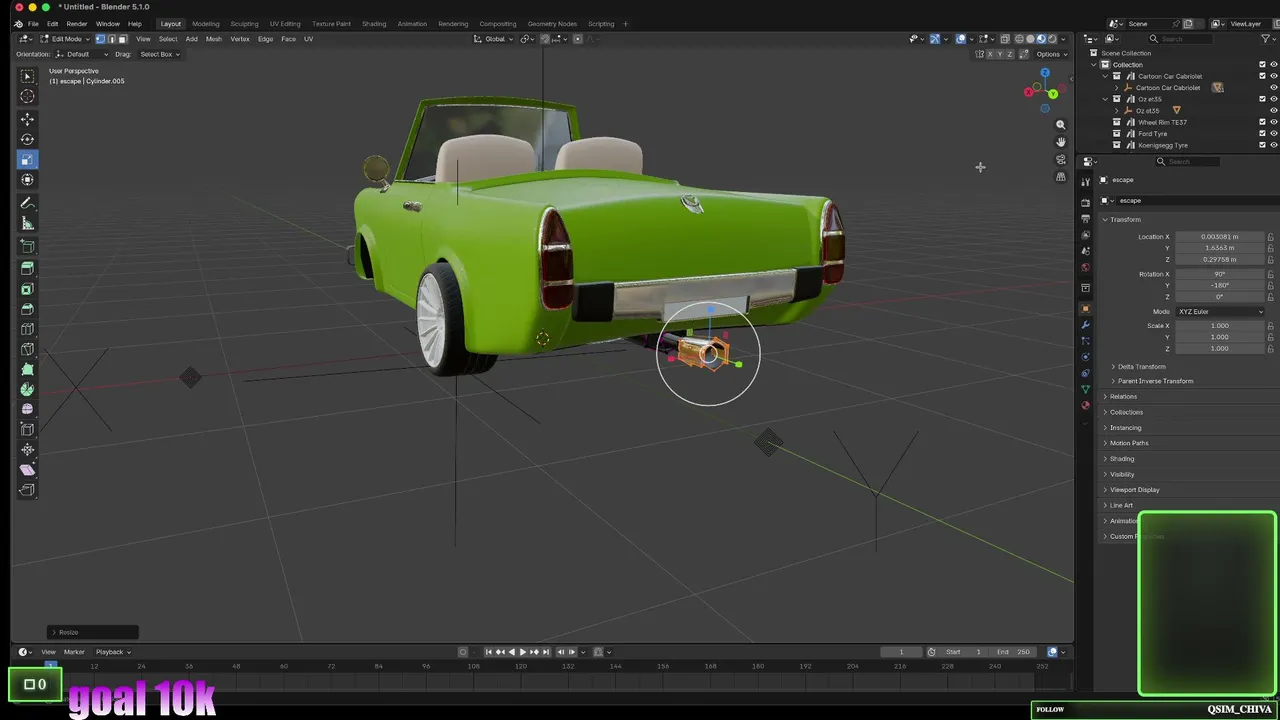Switch to the Shading workspace tab

374,24
